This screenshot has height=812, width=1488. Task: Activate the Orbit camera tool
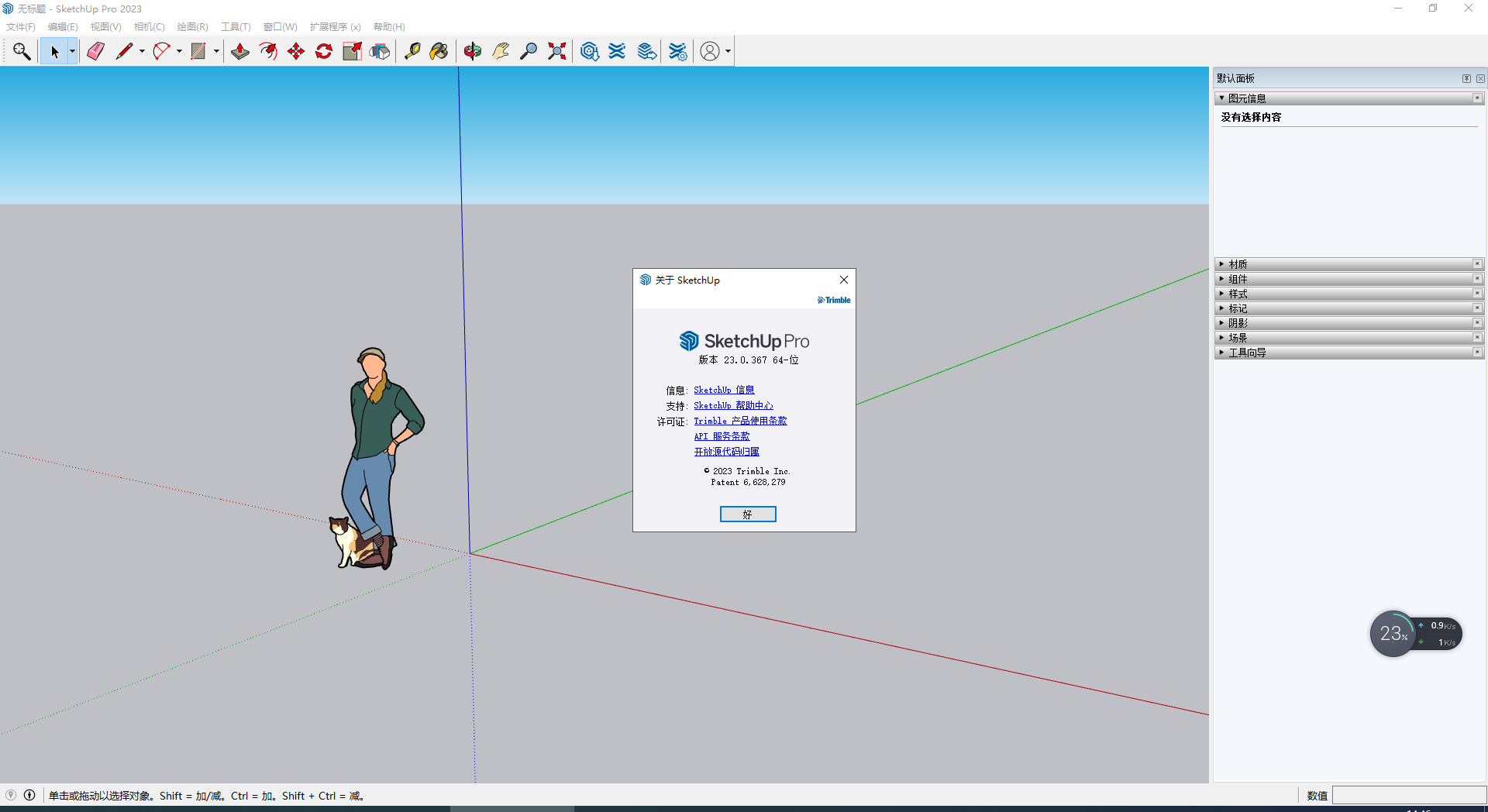(x=473, y=51)
